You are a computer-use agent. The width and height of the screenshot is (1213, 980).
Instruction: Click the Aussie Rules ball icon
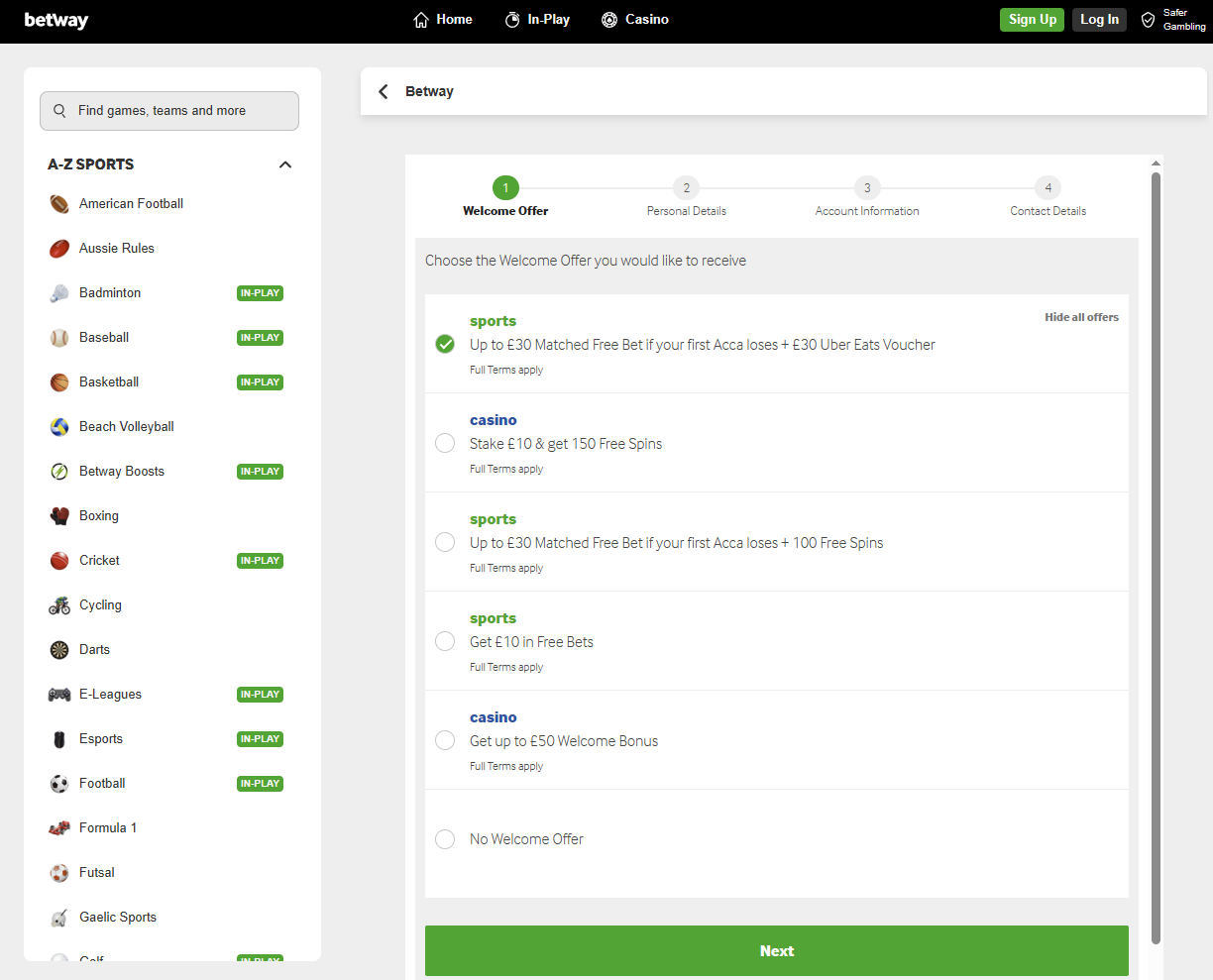pos(59,249)
